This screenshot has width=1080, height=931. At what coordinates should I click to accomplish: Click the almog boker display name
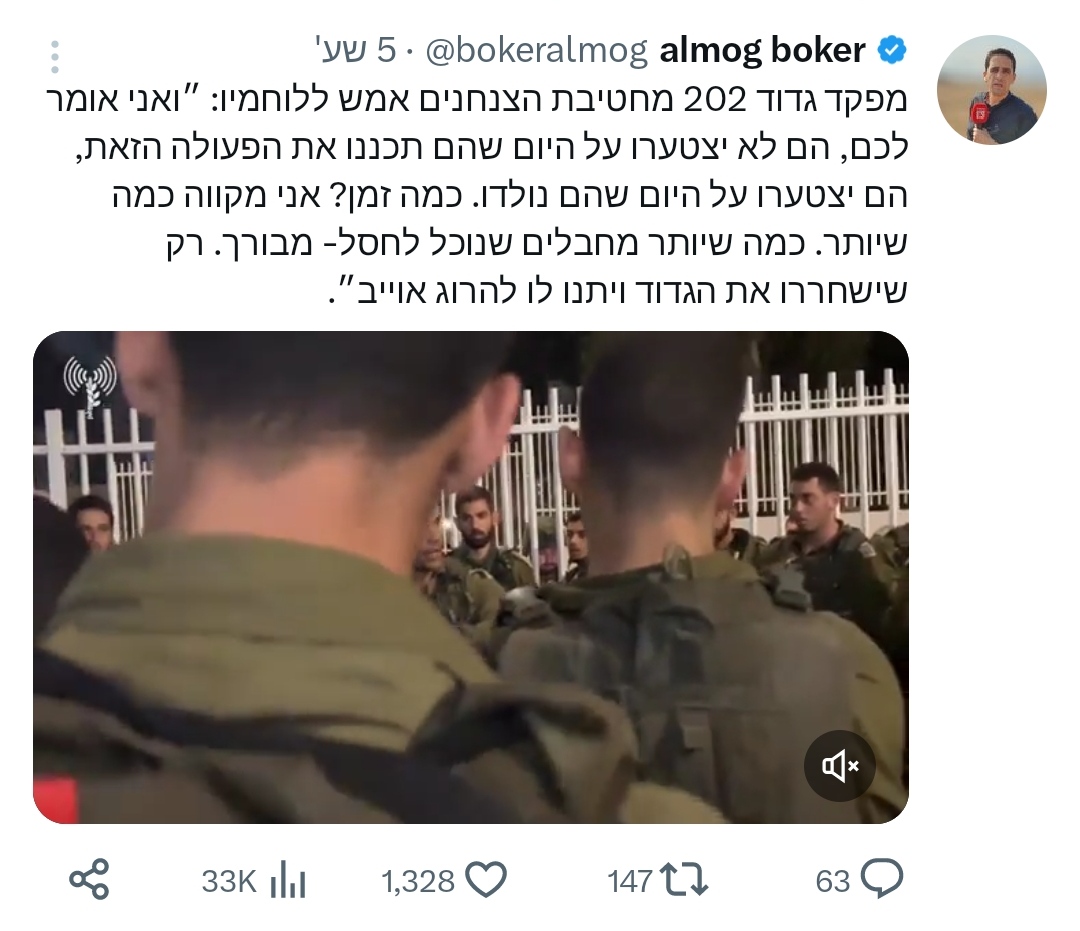pos(762,50)
